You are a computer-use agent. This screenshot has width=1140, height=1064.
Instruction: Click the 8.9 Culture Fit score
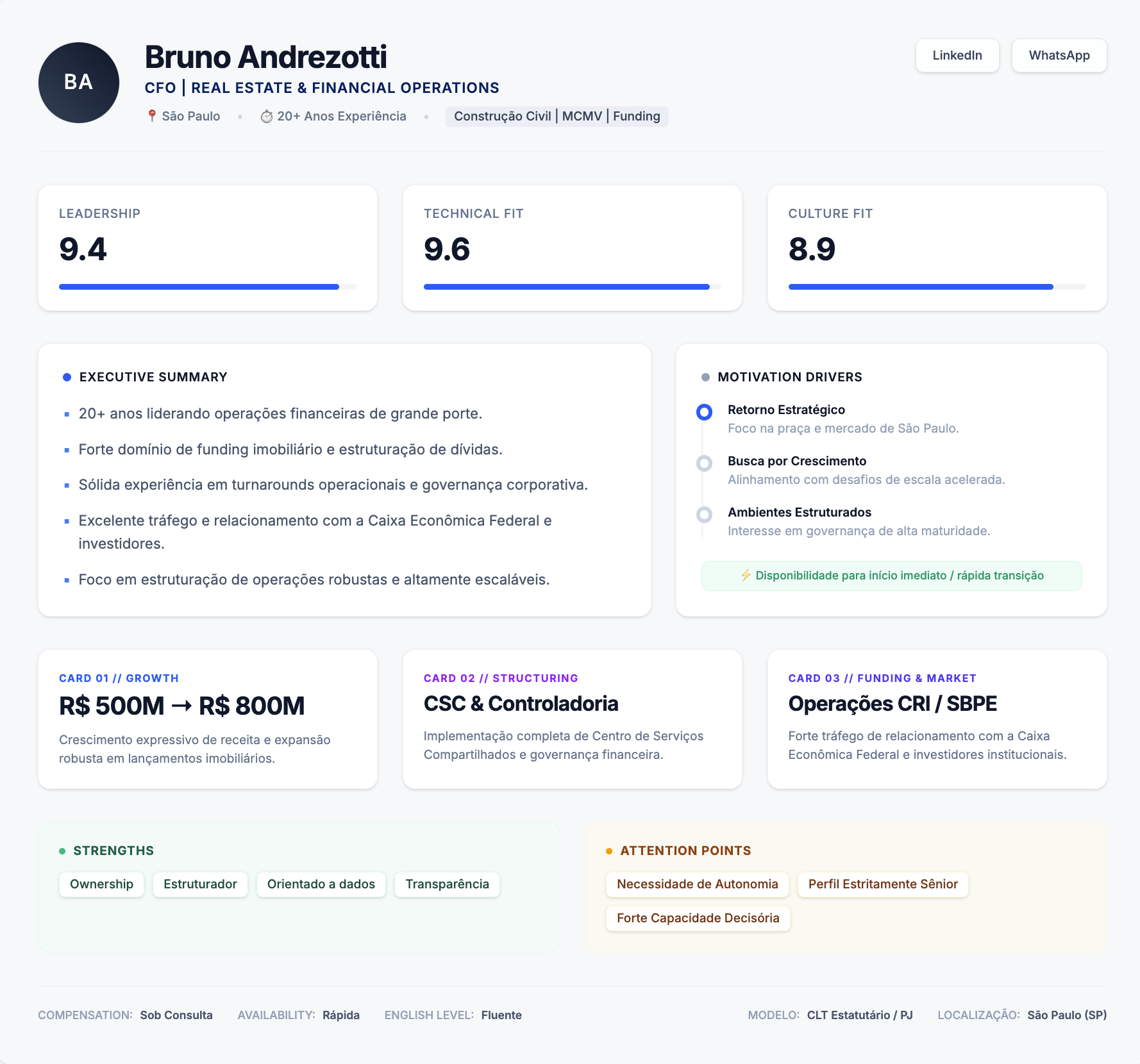812,249
